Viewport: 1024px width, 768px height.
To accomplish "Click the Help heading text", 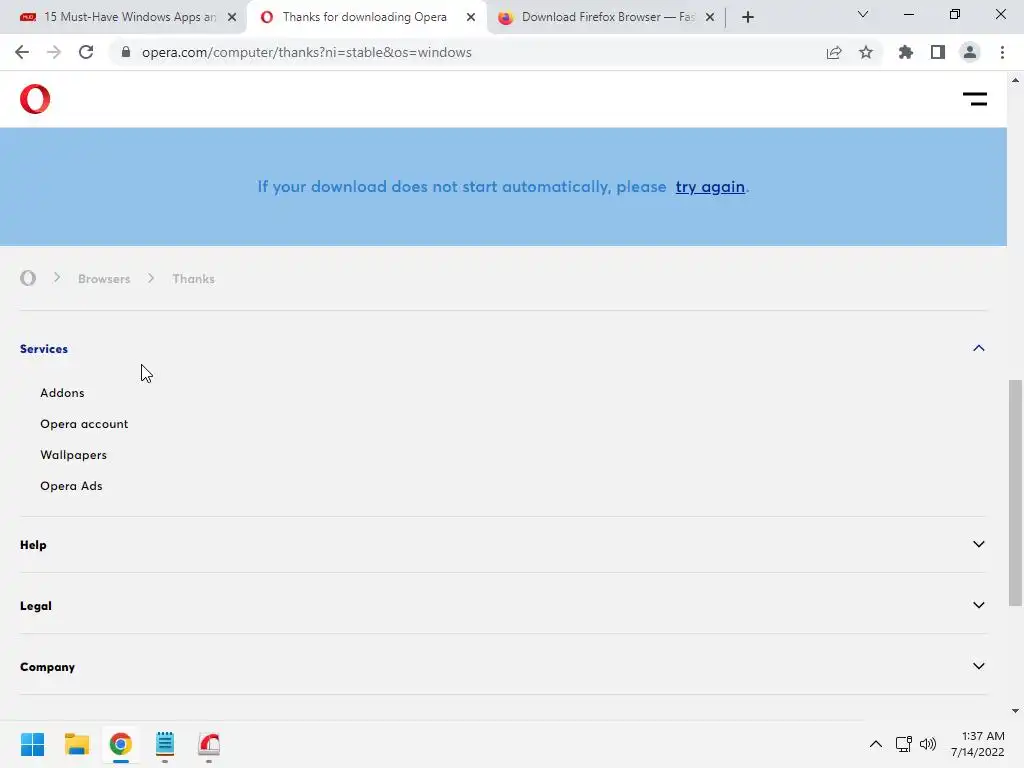I will (x=33, y=545).
